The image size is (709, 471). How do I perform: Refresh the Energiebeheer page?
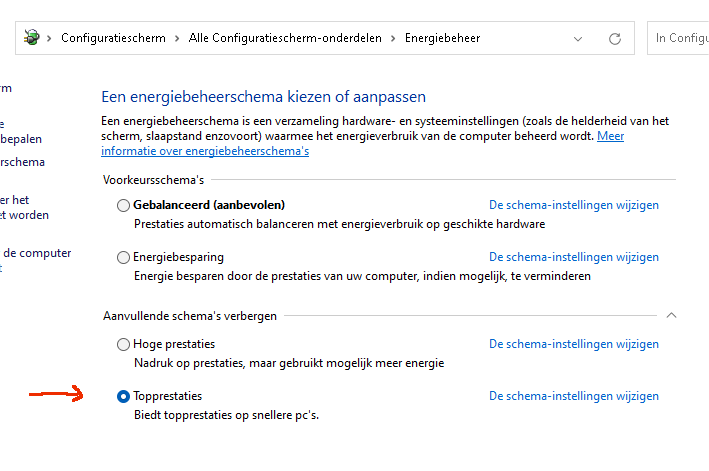click(x=614, y=38)
